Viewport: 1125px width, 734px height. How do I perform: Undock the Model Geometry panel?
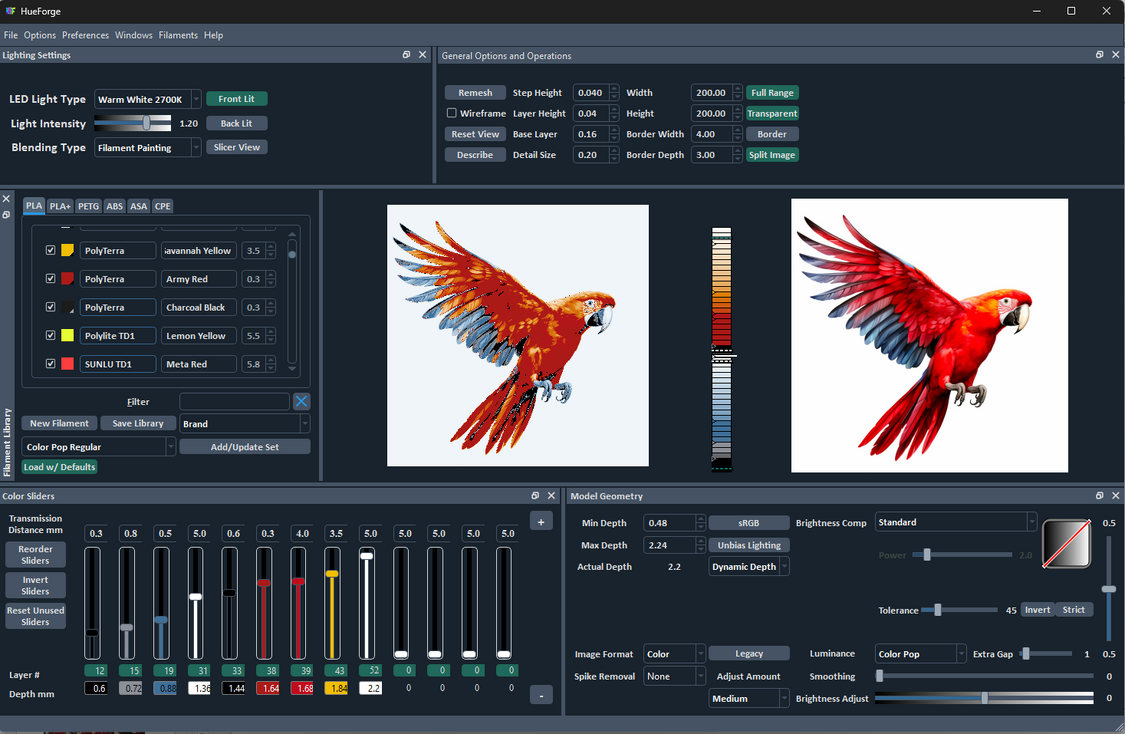coord(1099,495)
